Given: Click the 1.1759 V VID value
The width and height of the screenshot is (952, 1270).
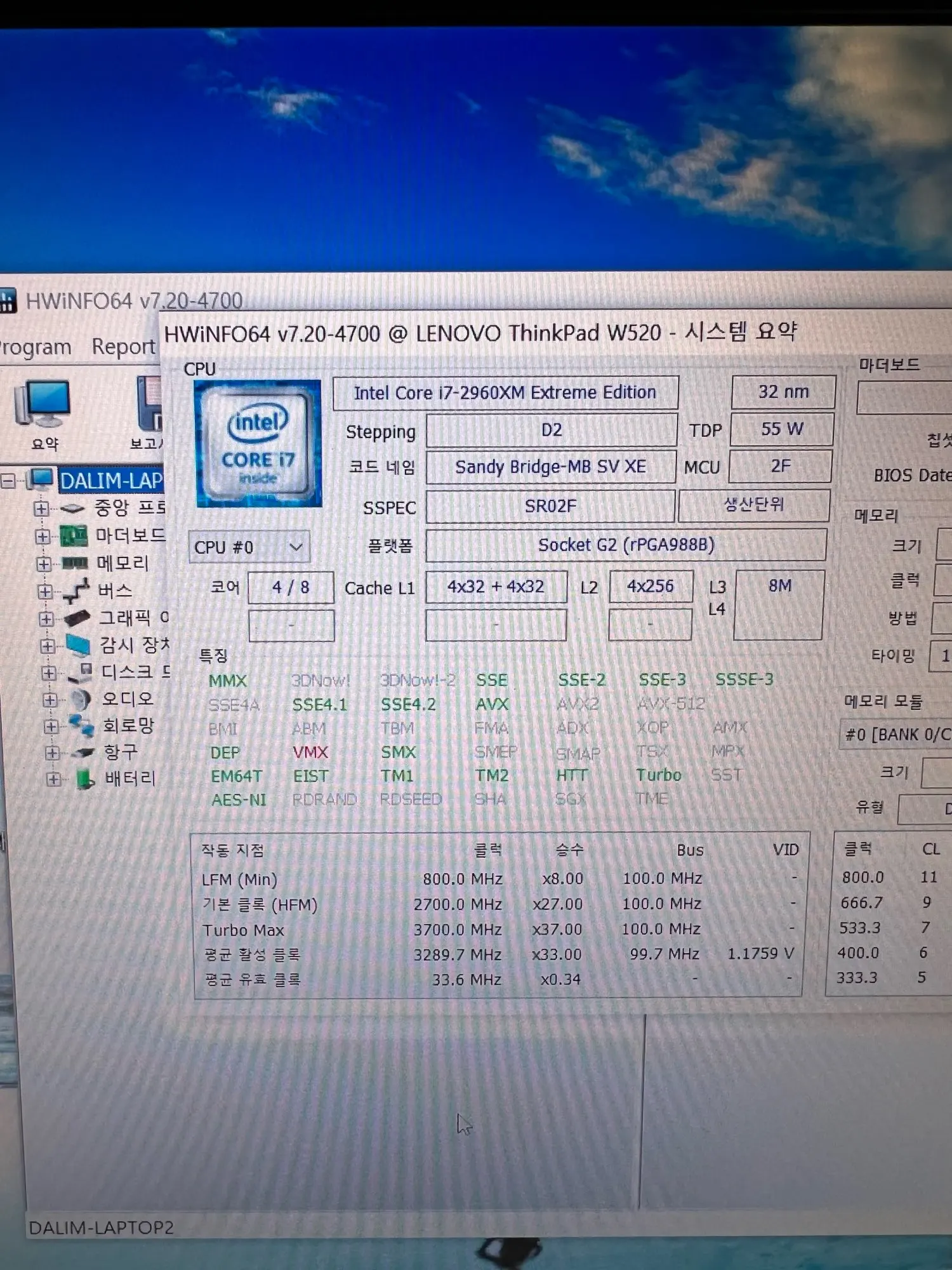Looking at the screenshot, I should click(x=761, y=954).
